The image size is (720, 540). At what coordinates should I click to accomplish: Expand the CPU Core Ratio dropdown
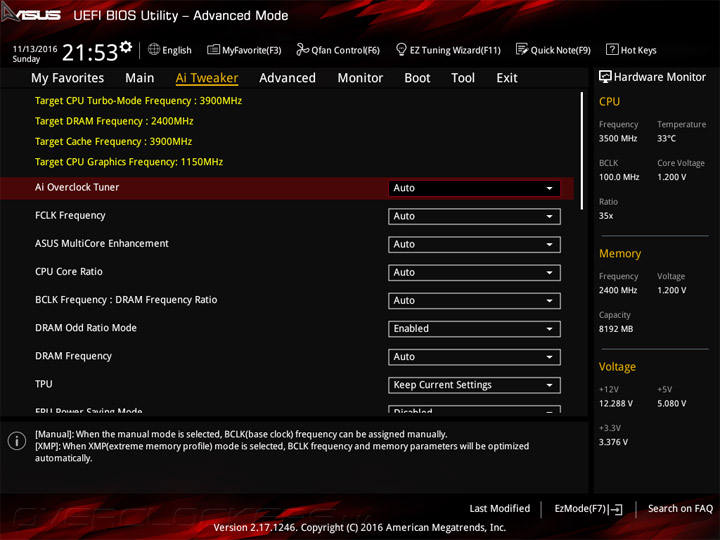coord(474,273)
